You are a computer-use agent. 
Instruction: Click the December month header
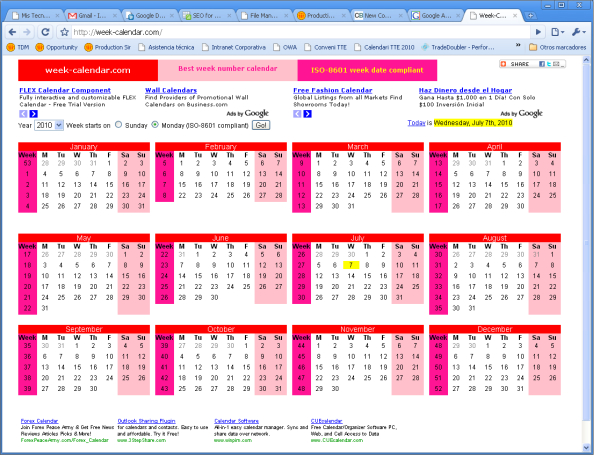[x=495, y=330]
